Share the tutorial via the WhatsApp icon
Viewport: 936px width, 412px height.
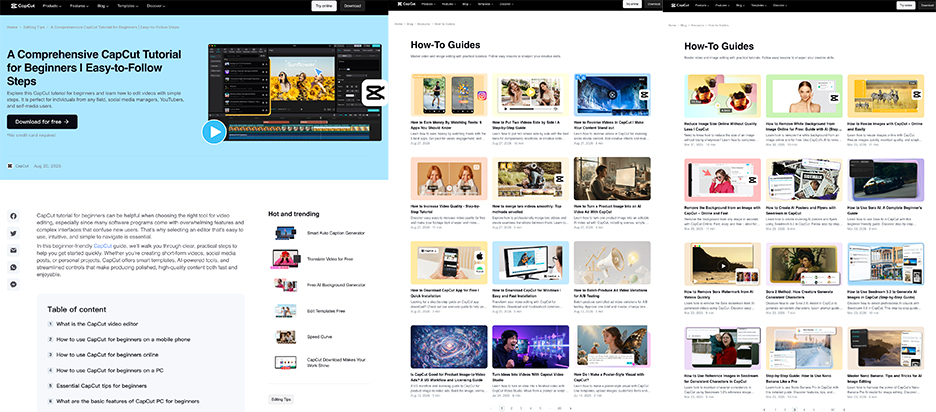point(13,268)
